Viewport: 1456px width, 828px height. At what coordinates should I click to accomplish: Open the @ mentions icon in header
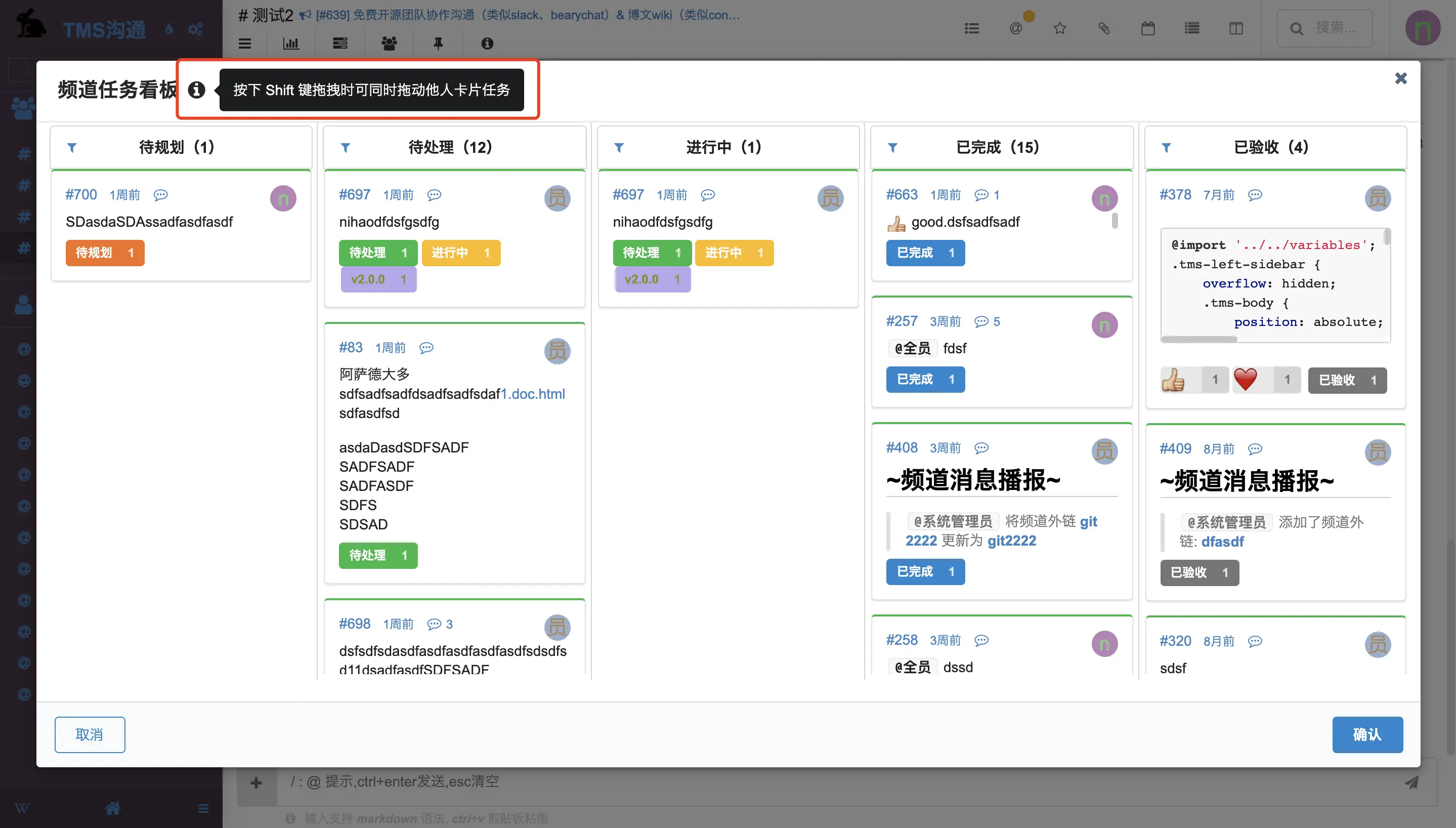(1015, 28)
